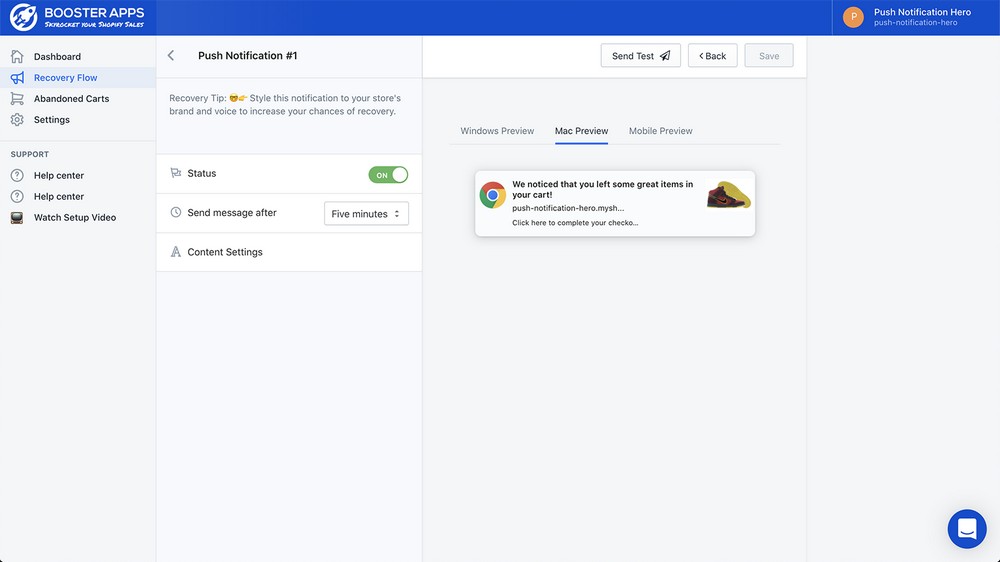
Task: Open Watch Setup Video link
Action: [75, 217]
